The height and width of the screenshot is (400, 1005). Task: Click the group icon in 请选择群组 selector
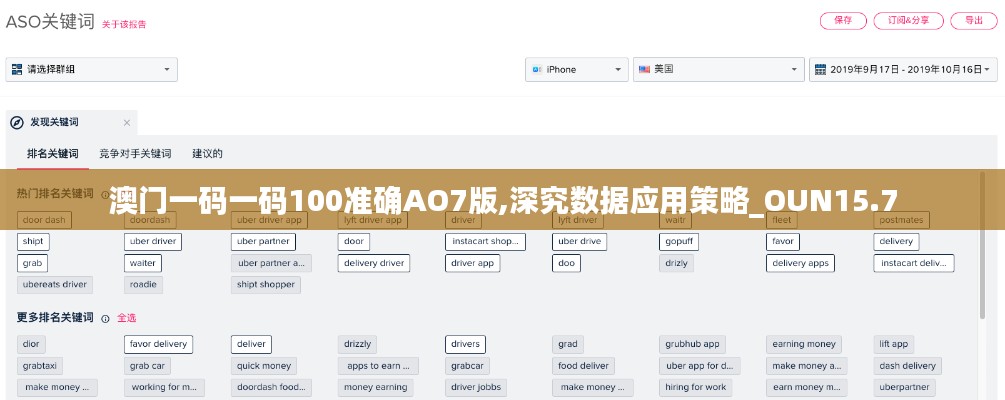pyautogui.click(x=17, y=70)
